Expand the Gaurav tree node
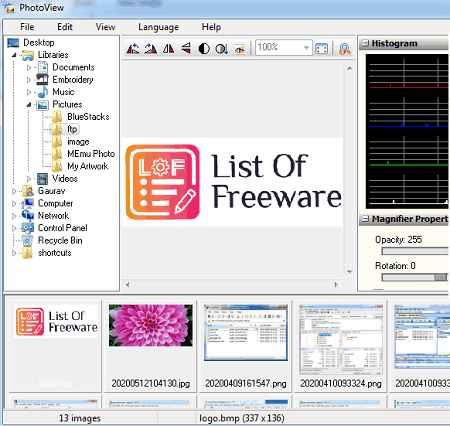Screen dimensions: 450x426 (x=14, y=191)
